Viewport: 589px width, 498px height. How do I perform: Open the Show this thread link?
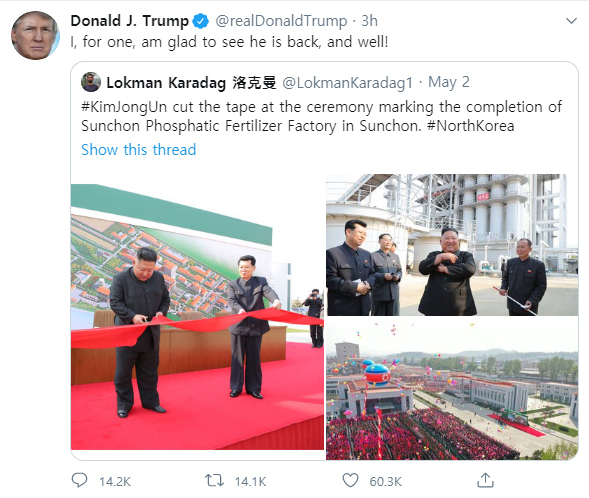point(139,149)
